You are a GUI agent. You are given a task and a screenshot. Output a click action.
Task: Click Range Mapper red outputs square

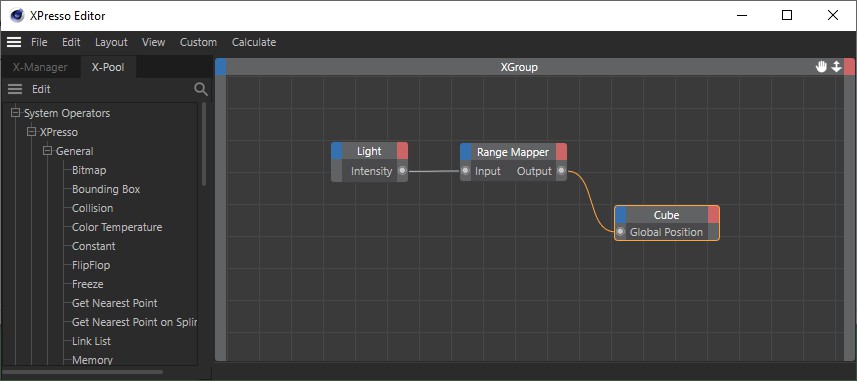point(561,151)
